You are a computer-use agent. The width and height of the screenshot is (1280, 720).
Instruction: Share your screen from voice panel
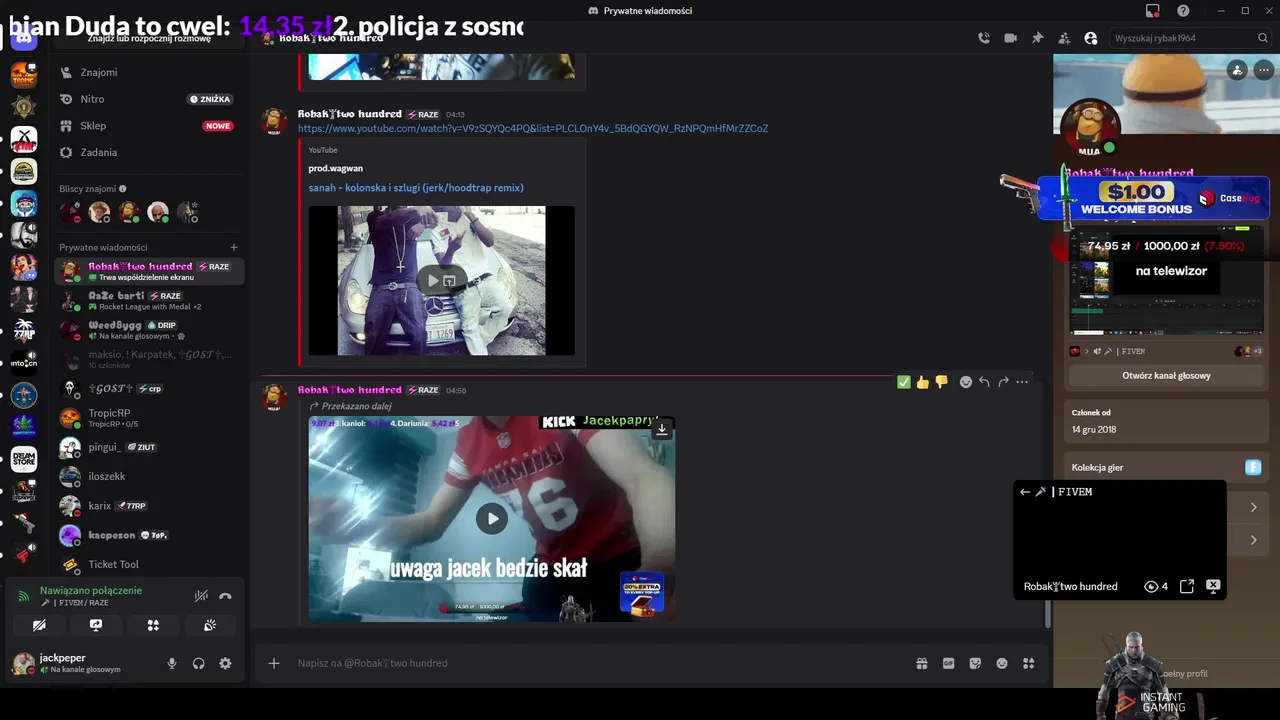(x=96, y=625)
